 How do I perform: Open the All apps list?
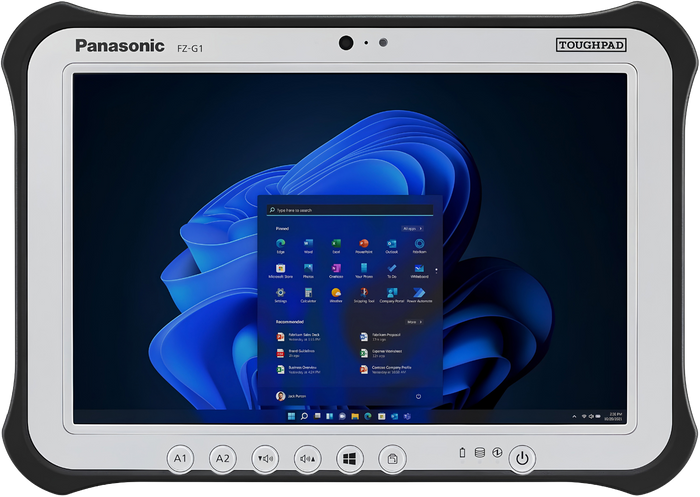412,229
